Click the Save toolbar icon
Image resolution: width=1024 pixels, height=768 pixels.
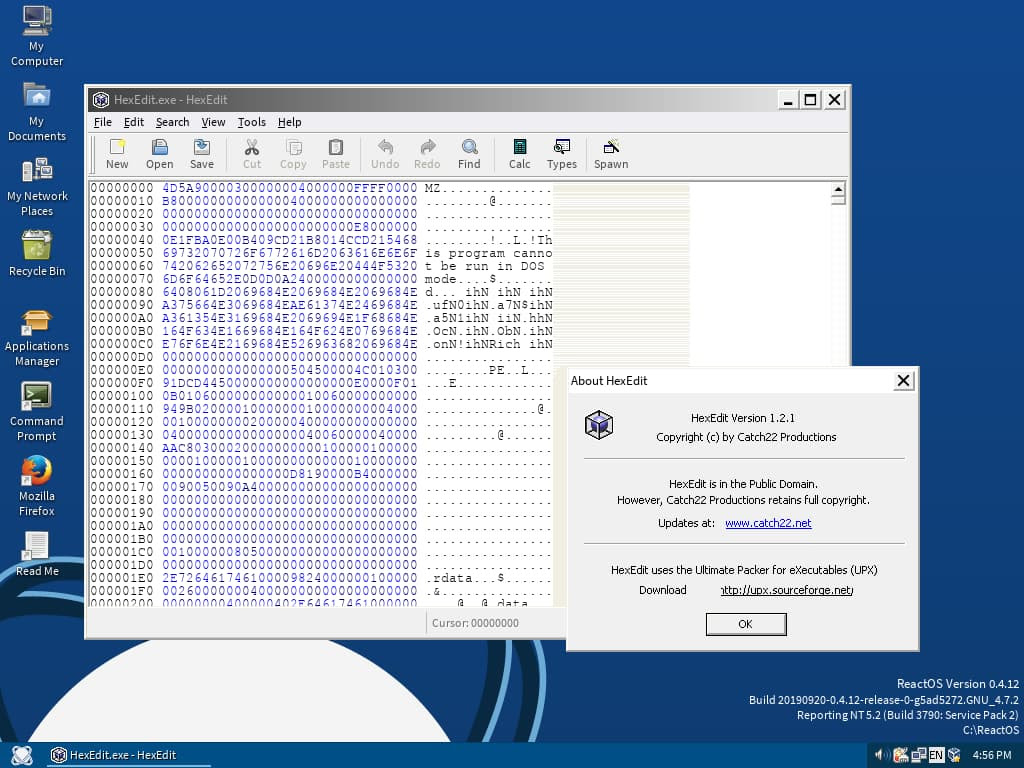[x=202, y=147]
